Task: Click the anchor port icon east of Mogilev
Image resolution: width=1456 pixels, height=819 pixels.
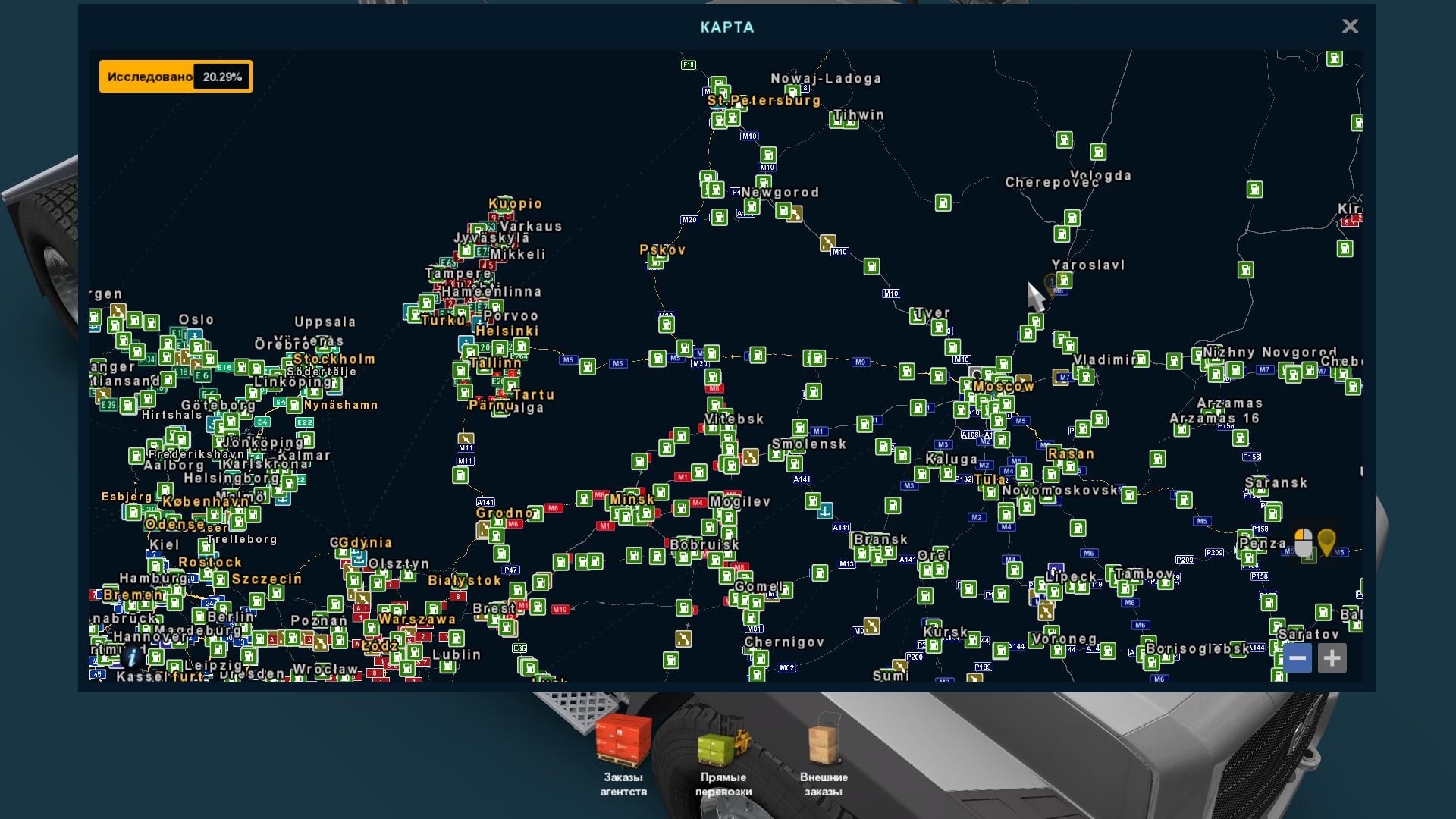Action: coord(825,510)
